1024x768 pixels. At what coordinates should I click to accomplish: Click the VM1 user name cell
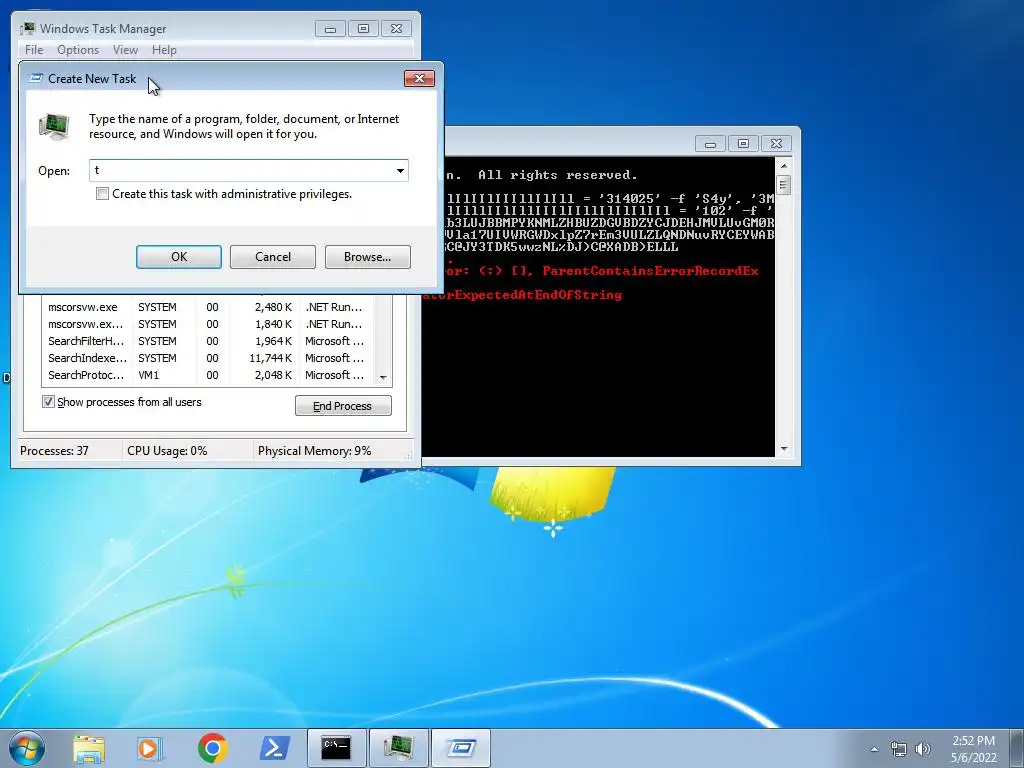coord(148,375)
